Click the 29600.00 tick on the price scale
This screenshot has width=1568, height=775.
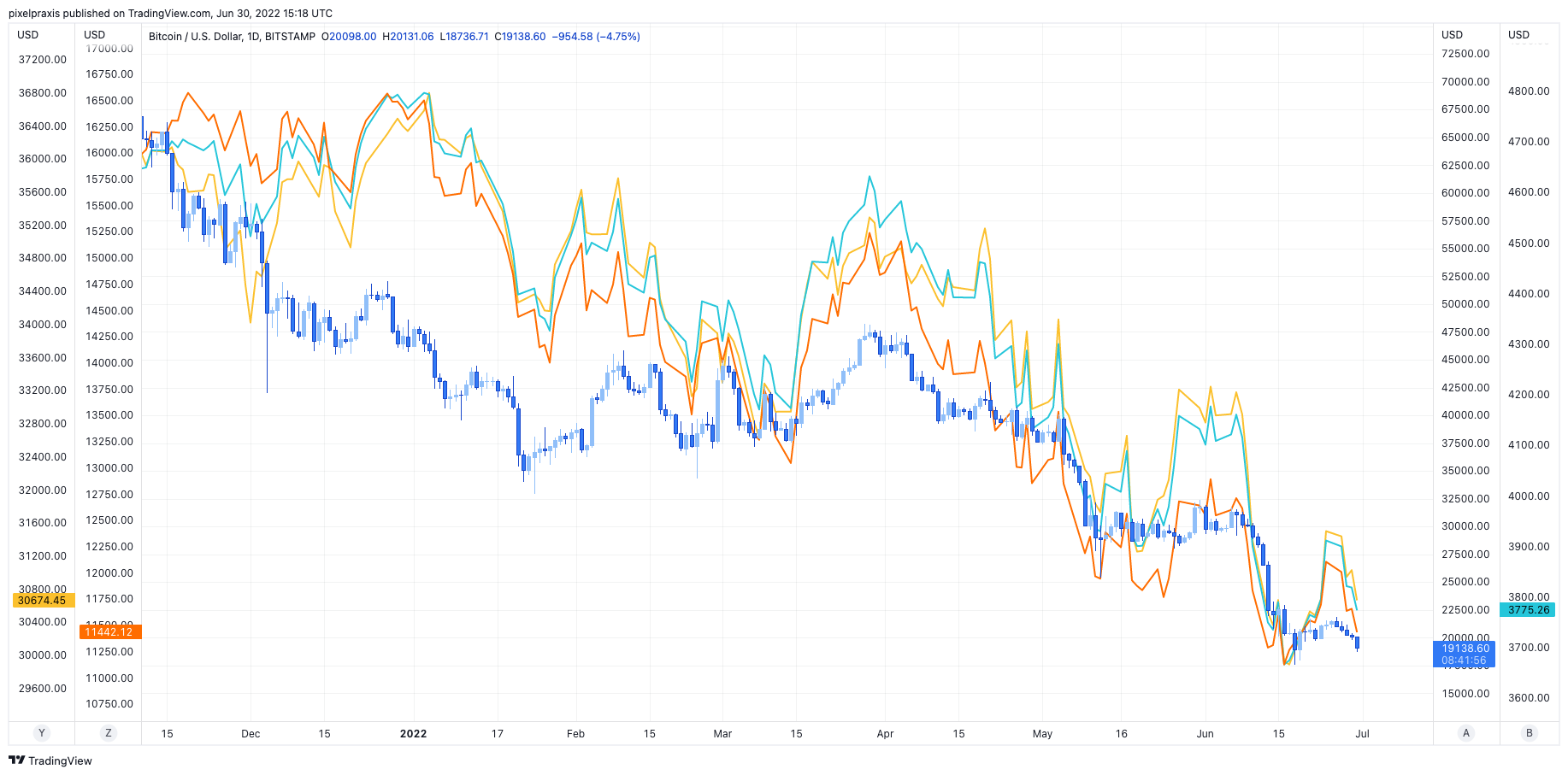coord(43,689)
